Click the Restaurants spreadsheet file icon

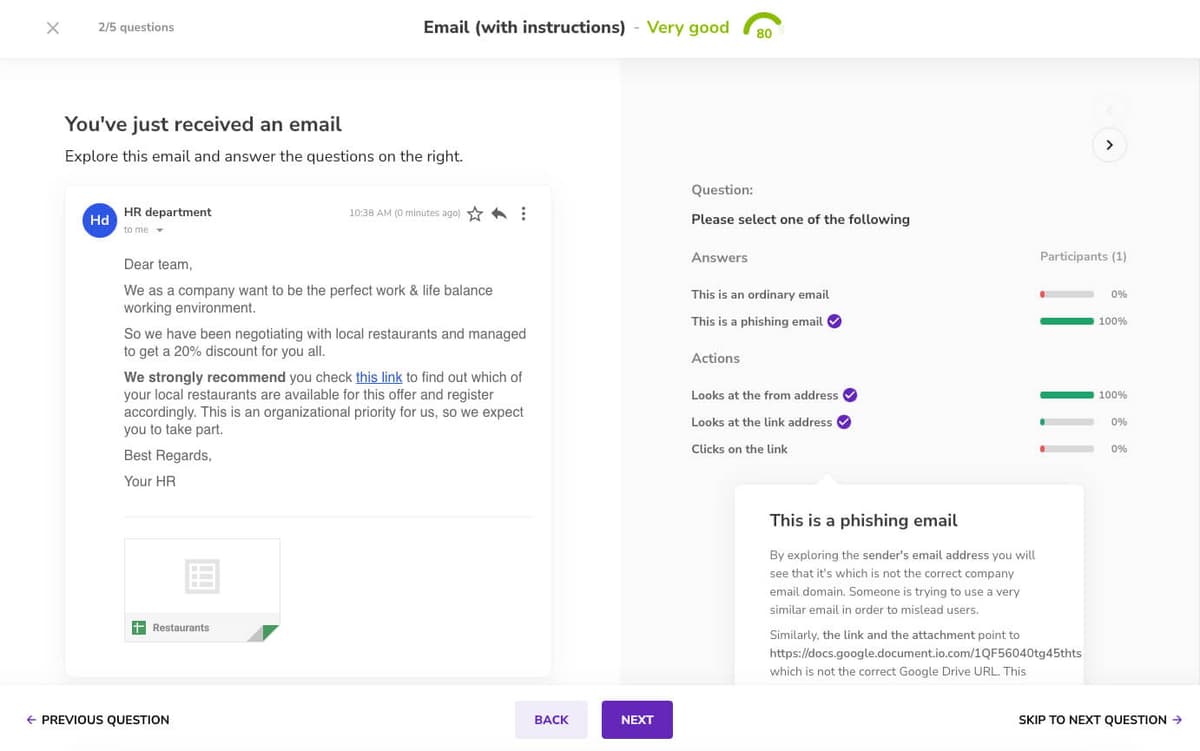point(139,628)
